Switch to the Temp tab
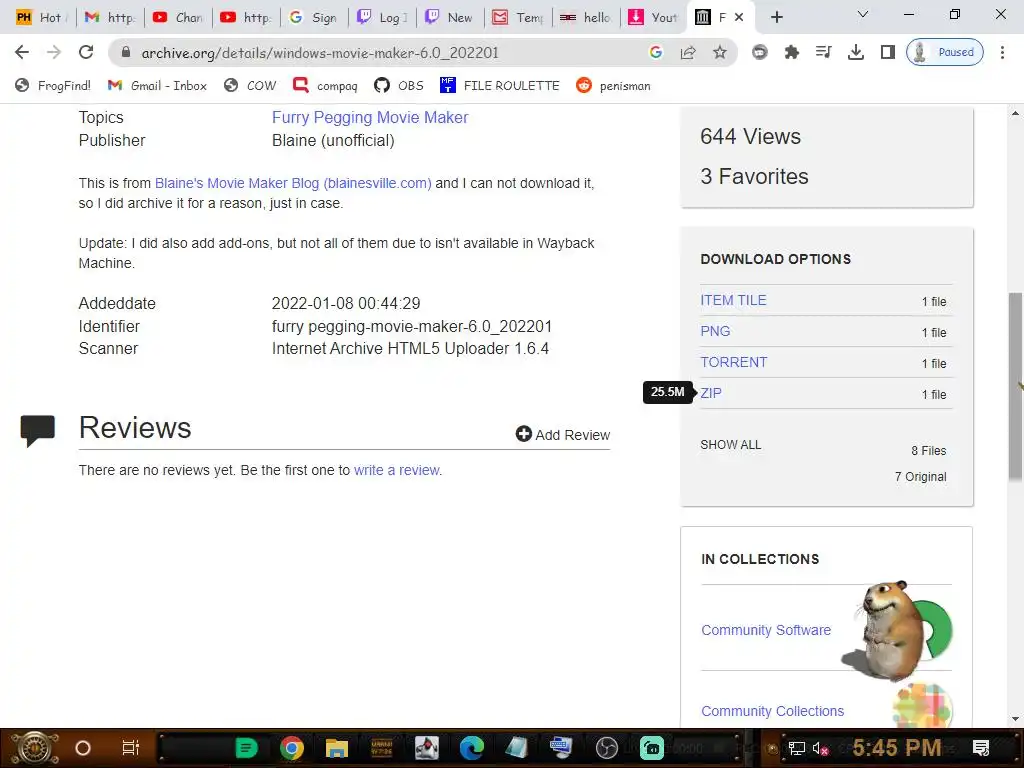This screenshot has width=1024, height=768. (x=517, y=18)
